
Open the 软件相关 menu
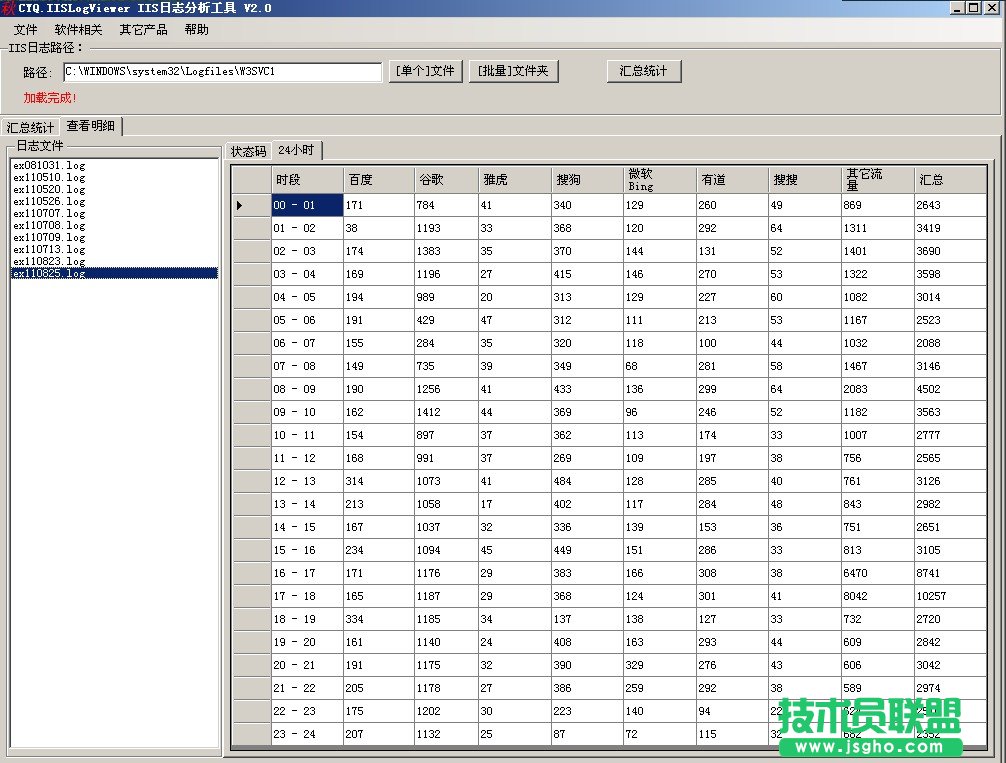tap(77, 29)
